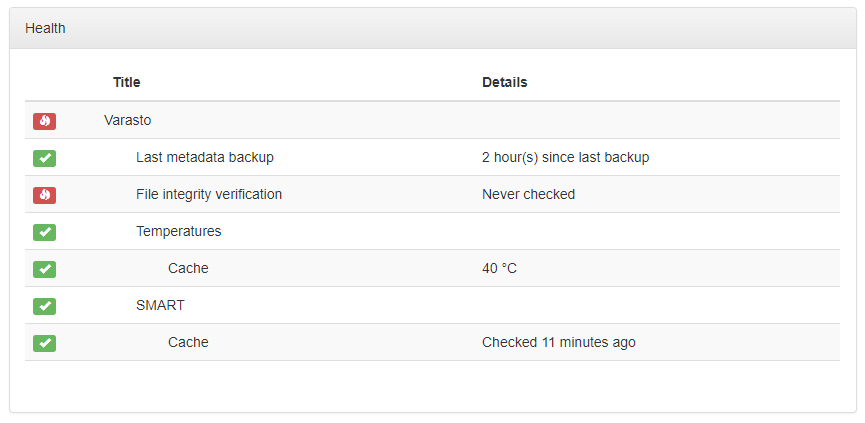Select the SMART tree node

click(x=160, y=305)
